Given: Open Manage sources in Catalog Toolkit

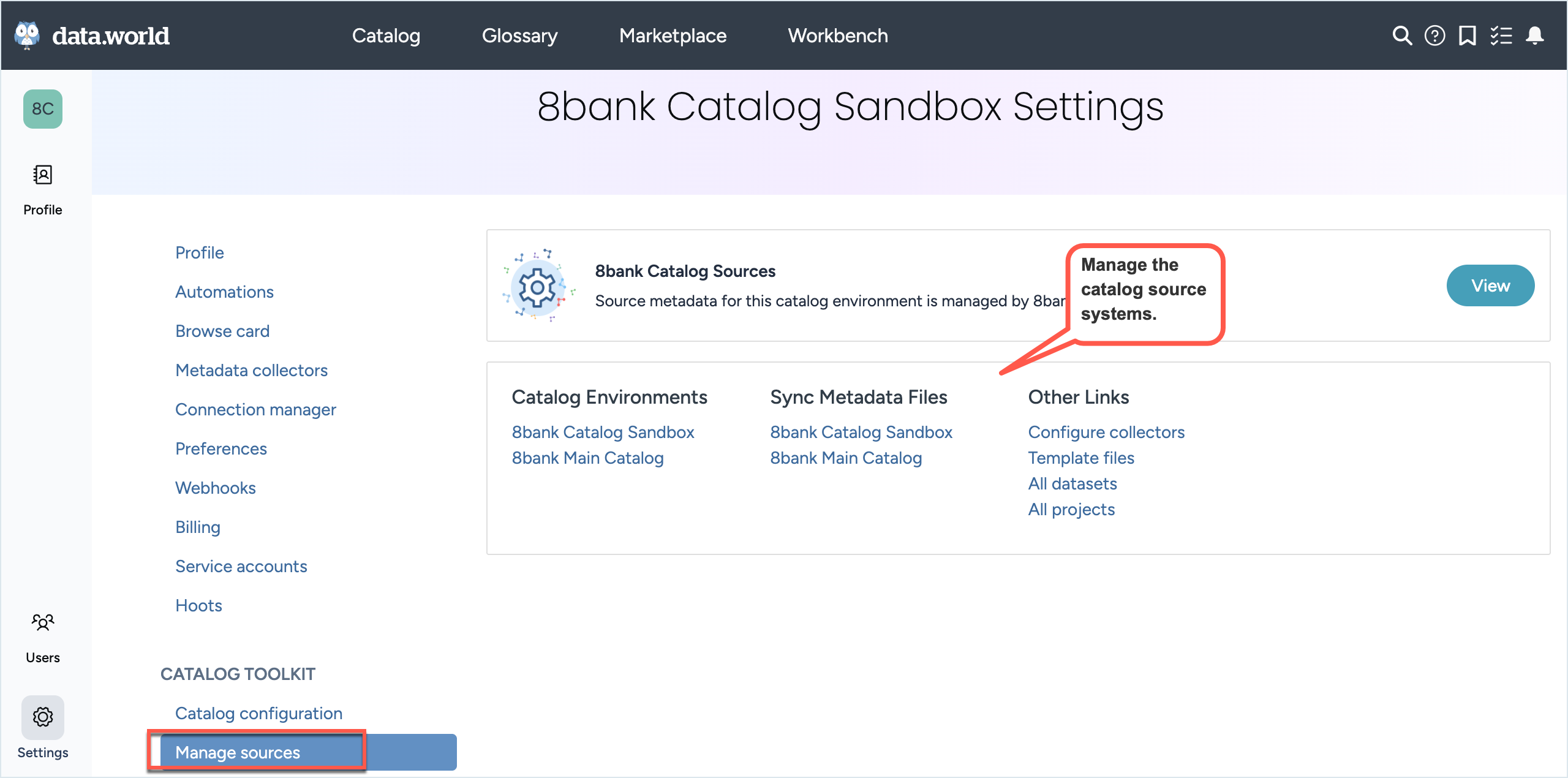Looking at the screenshot, I should coord(238,752).
